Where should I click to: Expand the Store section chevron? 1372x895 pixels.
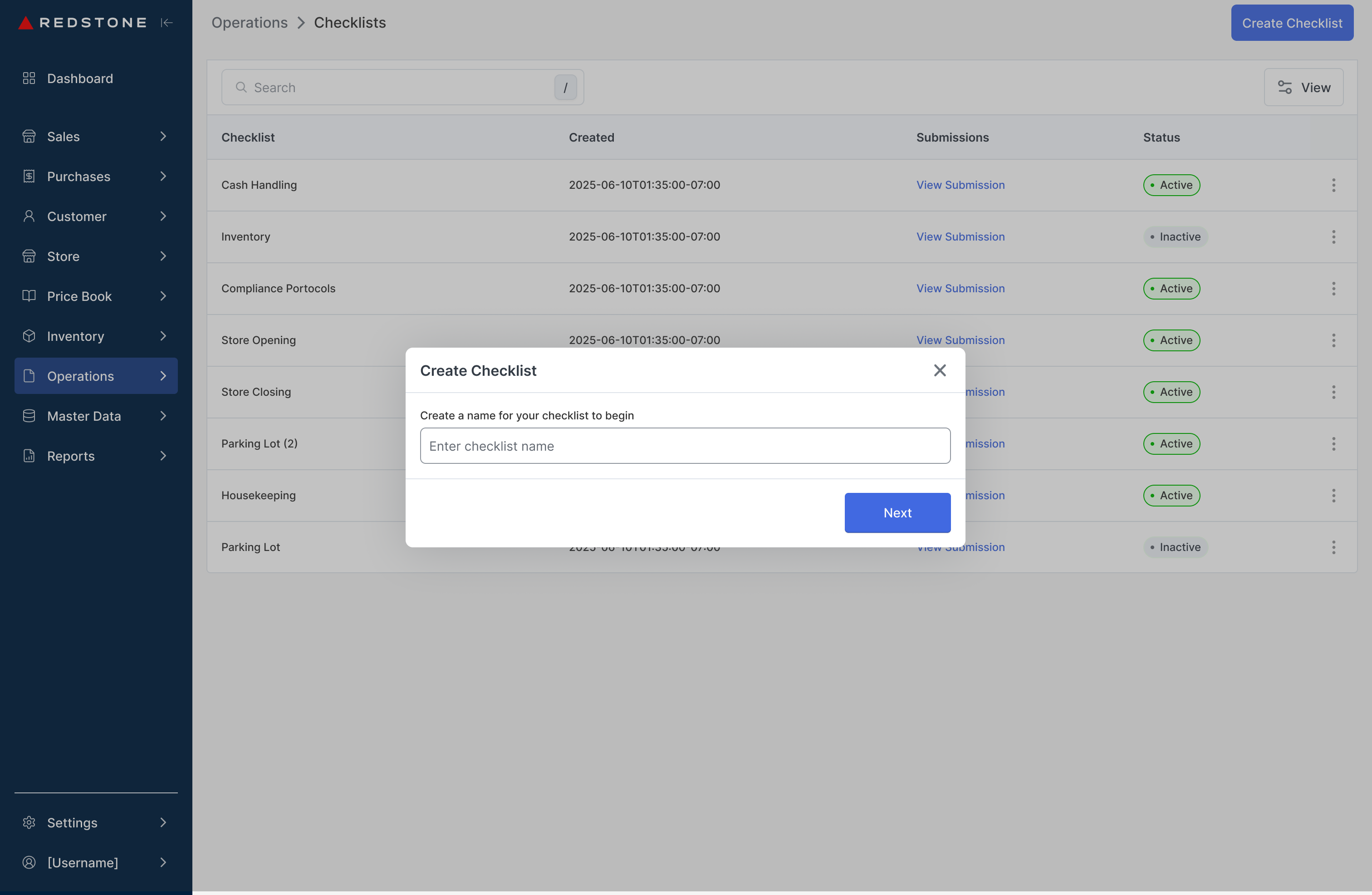click(163, 256)
